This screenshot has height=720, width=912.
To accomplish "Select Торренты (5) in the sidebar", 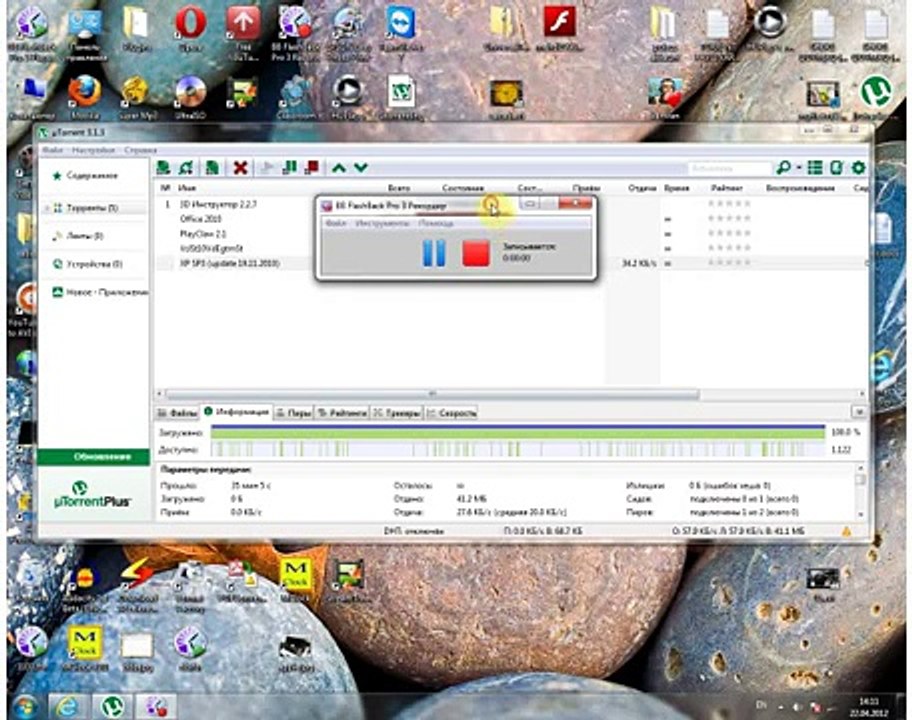I will (x=92, y=208).
